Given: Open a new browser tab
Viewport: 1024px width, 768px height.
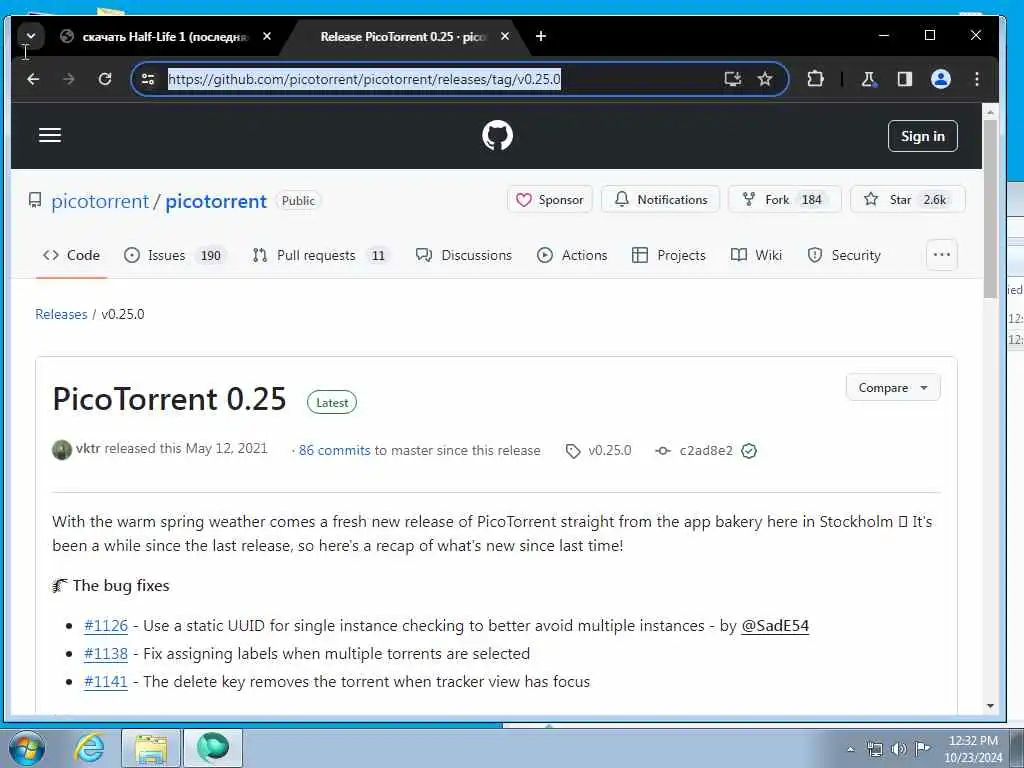Looking at the screenshot, I should coord(541,37).
